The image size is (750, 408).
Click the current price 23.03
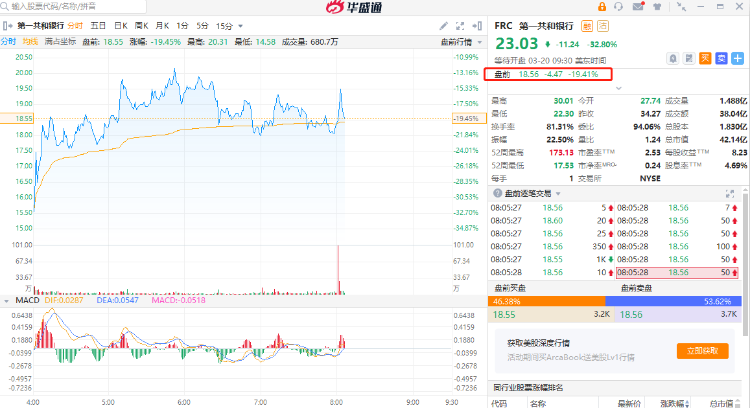coord(517,44)
